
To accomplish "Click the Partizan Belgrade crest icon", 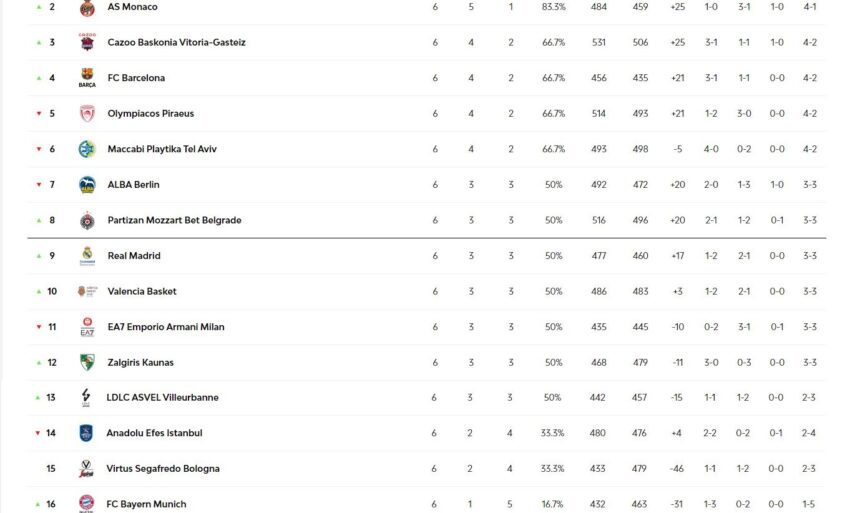I will pos(87,220).
